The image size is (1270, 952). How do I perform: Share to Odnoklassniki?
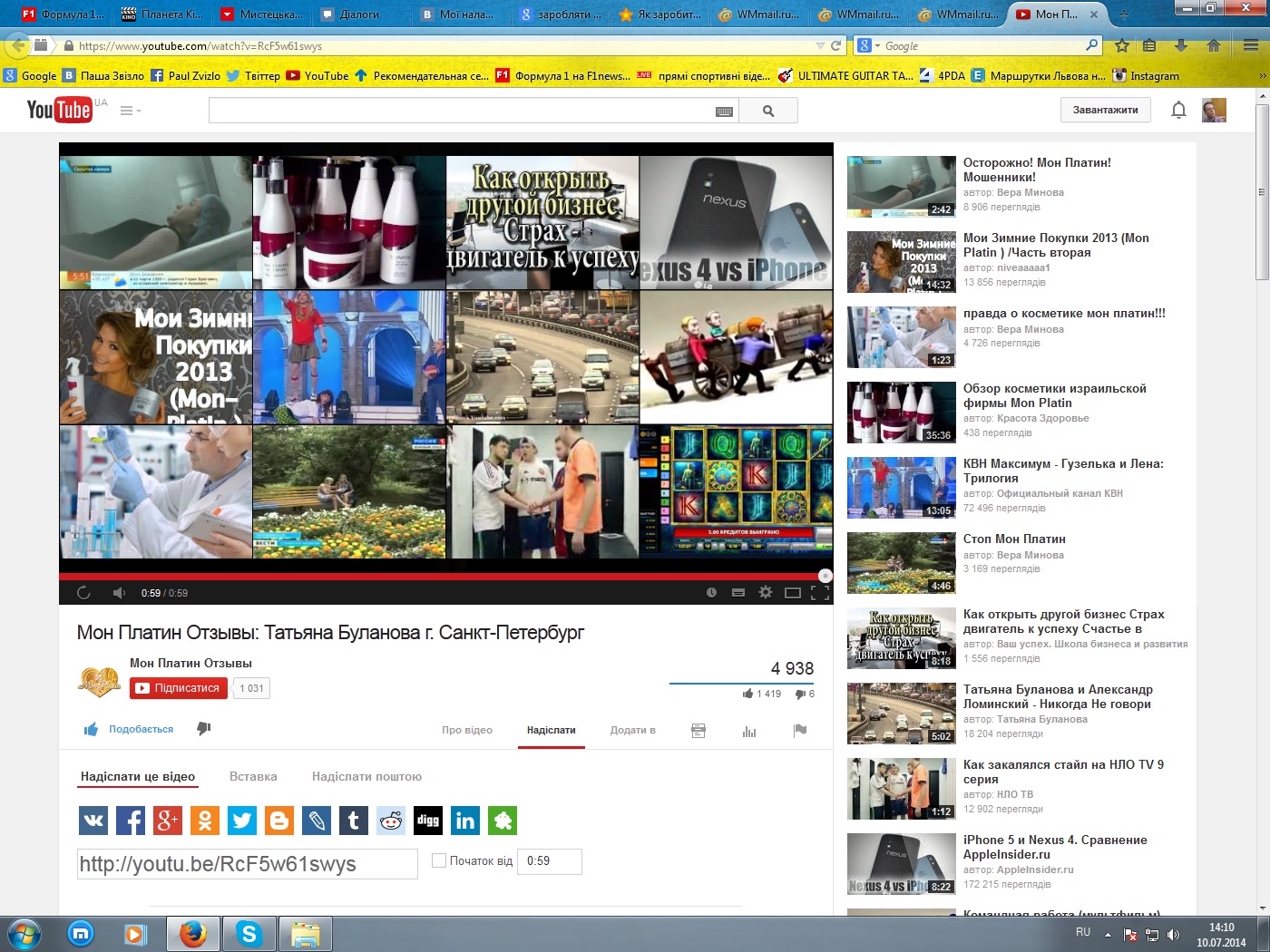click(x=205, y=821)
